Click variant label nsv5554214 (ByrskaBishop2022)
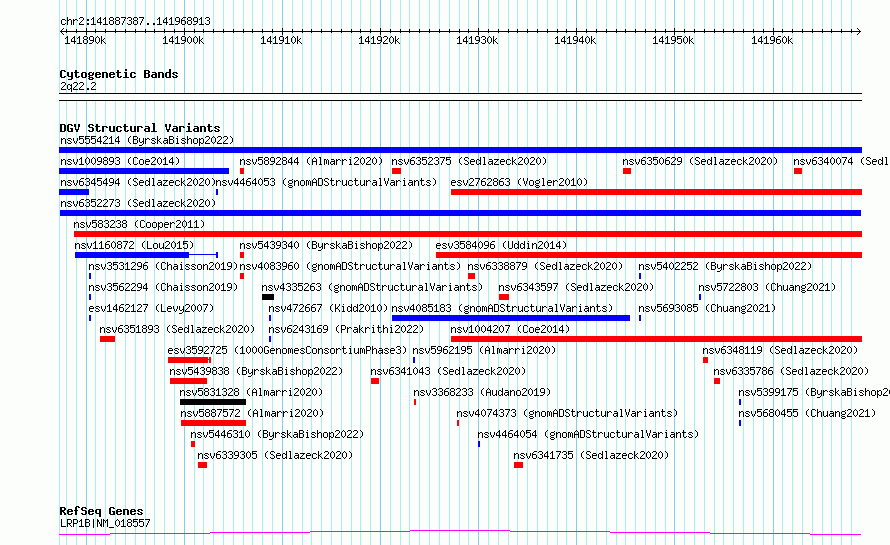Screen dimensions: 890x545 (x=147, y=140)
